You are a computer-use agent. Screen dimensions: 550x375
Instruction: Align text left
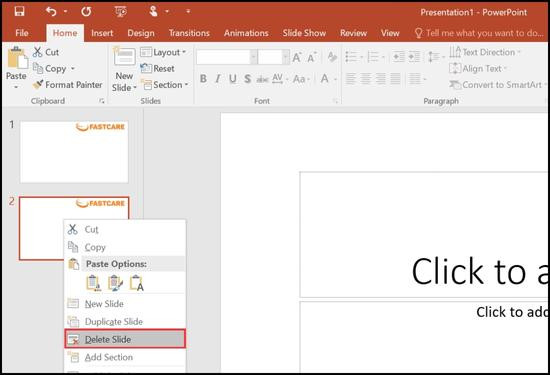(350, 79)
